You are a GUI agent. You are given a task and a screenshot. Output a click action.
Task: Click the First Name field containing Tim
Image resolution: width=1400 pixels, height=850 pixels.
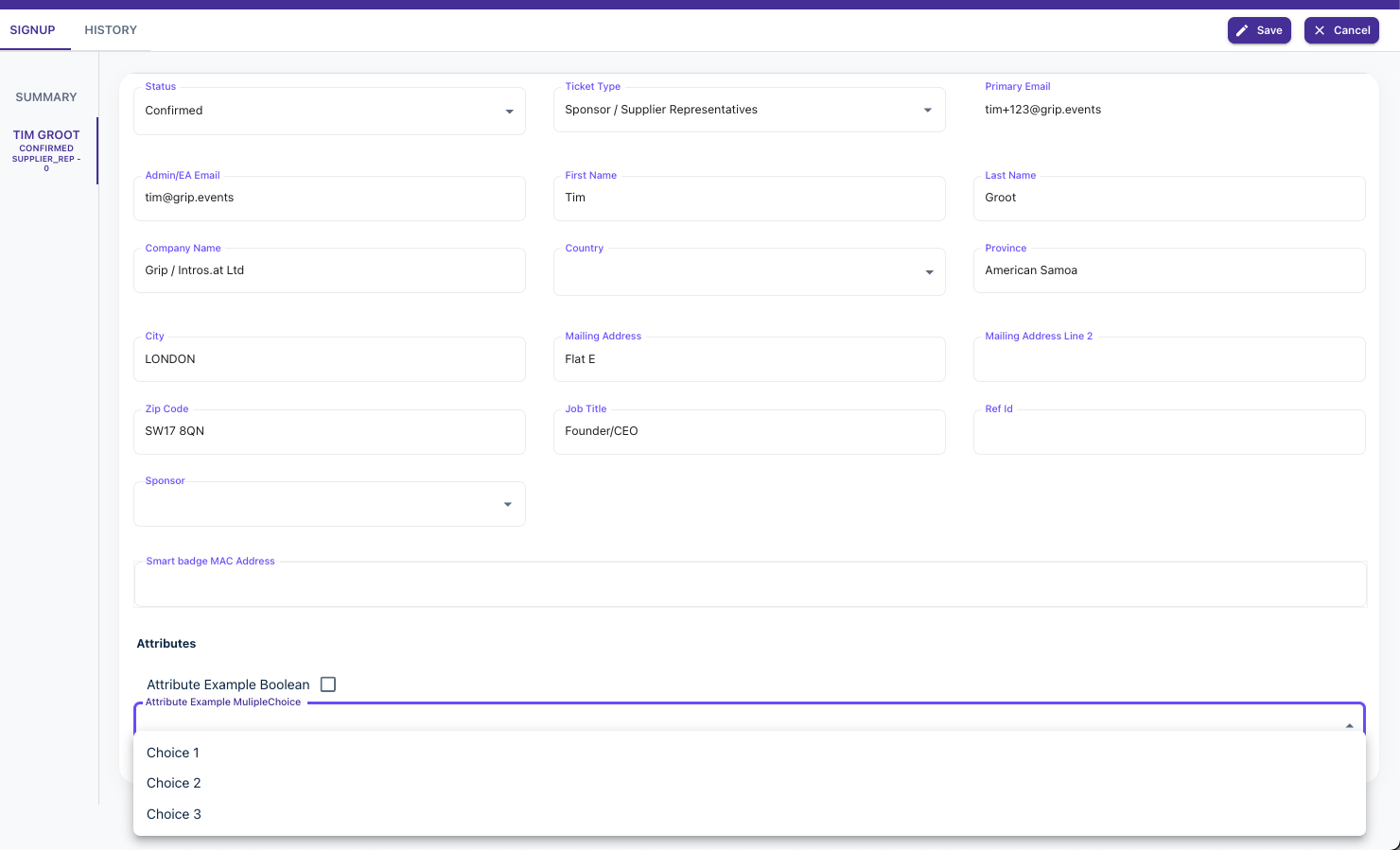[749, 199]
